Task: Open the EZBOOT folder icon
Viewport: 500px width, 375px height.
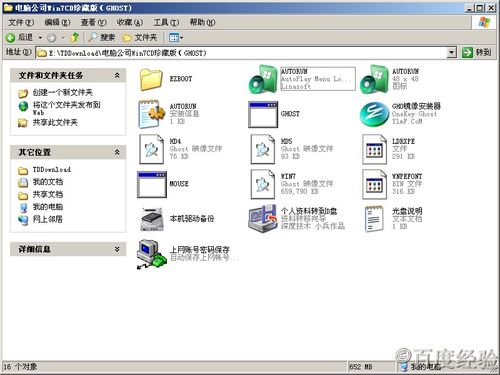Action: tap(151, 79)
